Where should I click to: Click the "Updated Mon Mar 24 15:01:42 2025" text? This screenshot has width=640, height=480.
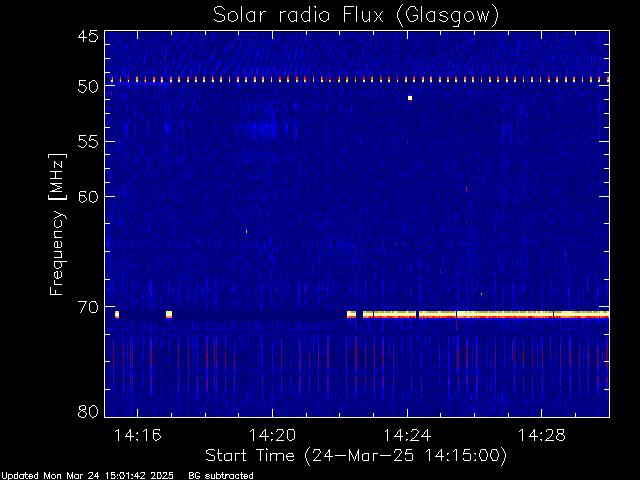pos(87,476)
